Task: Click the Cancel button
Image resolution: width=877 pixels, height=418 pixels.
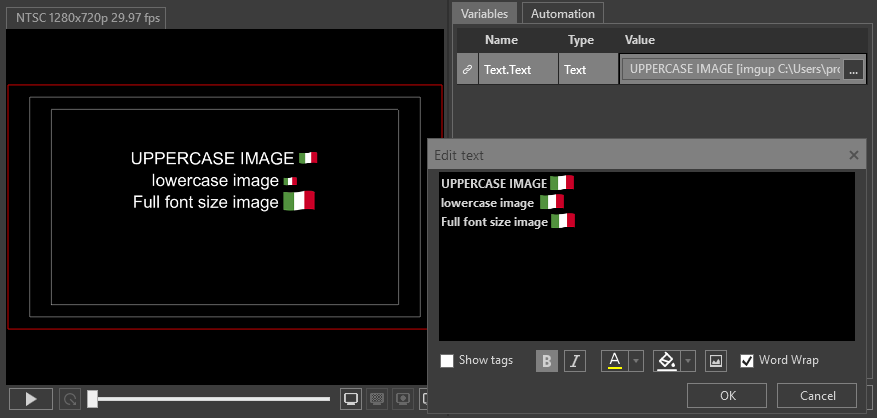Action: coord(817,396)
